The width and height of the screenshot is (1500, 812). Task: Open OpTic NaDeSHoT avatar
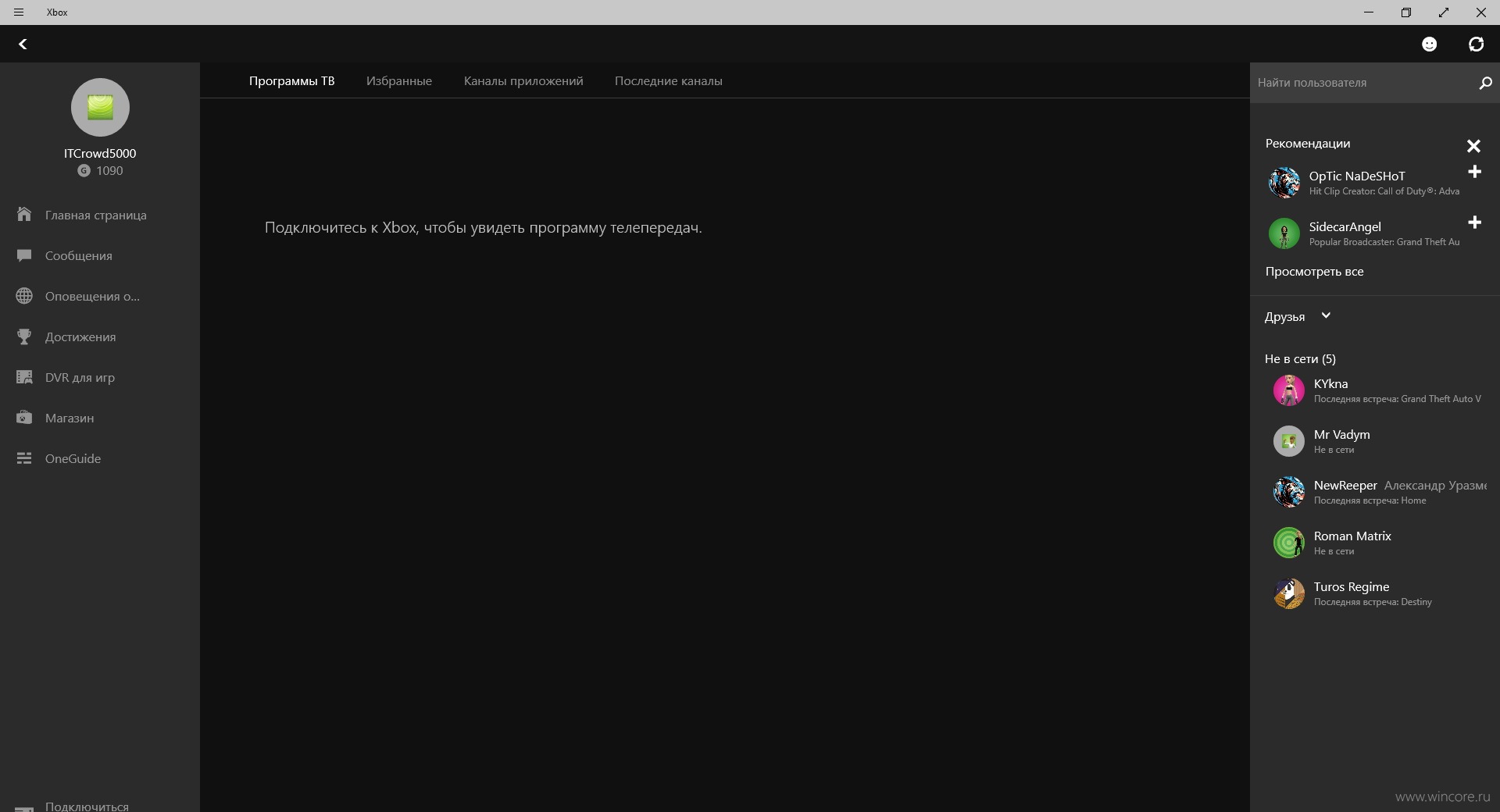coord(1284,183)
